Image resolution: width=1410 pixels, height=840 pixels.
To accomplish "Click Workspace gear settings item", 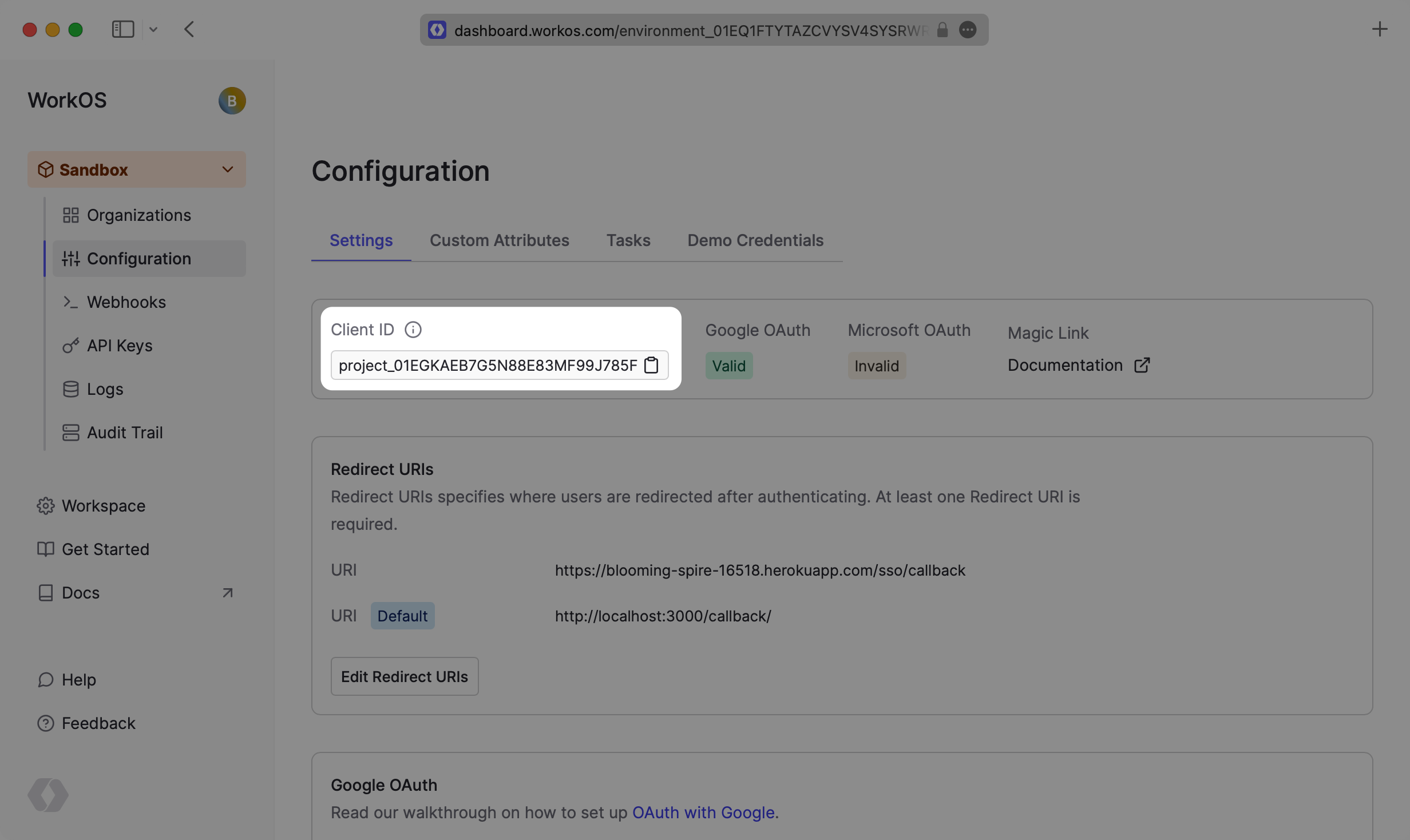I will [103, 506].
